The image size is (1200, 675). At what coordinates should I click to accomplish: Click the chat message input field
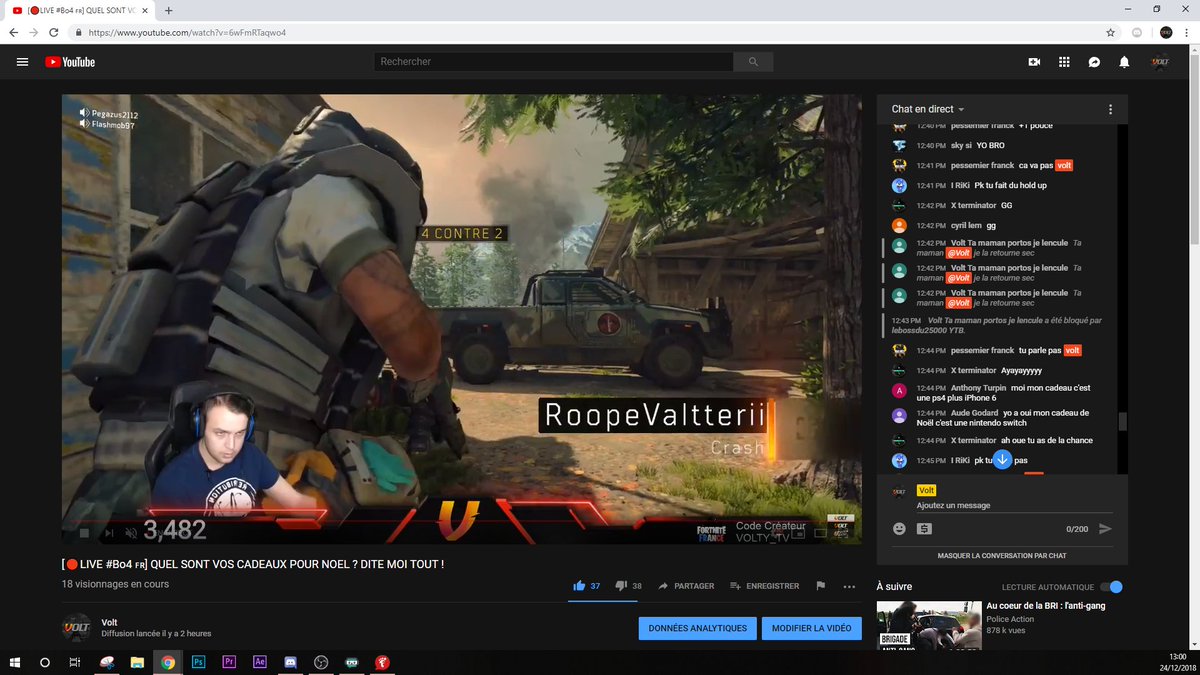1014,505
